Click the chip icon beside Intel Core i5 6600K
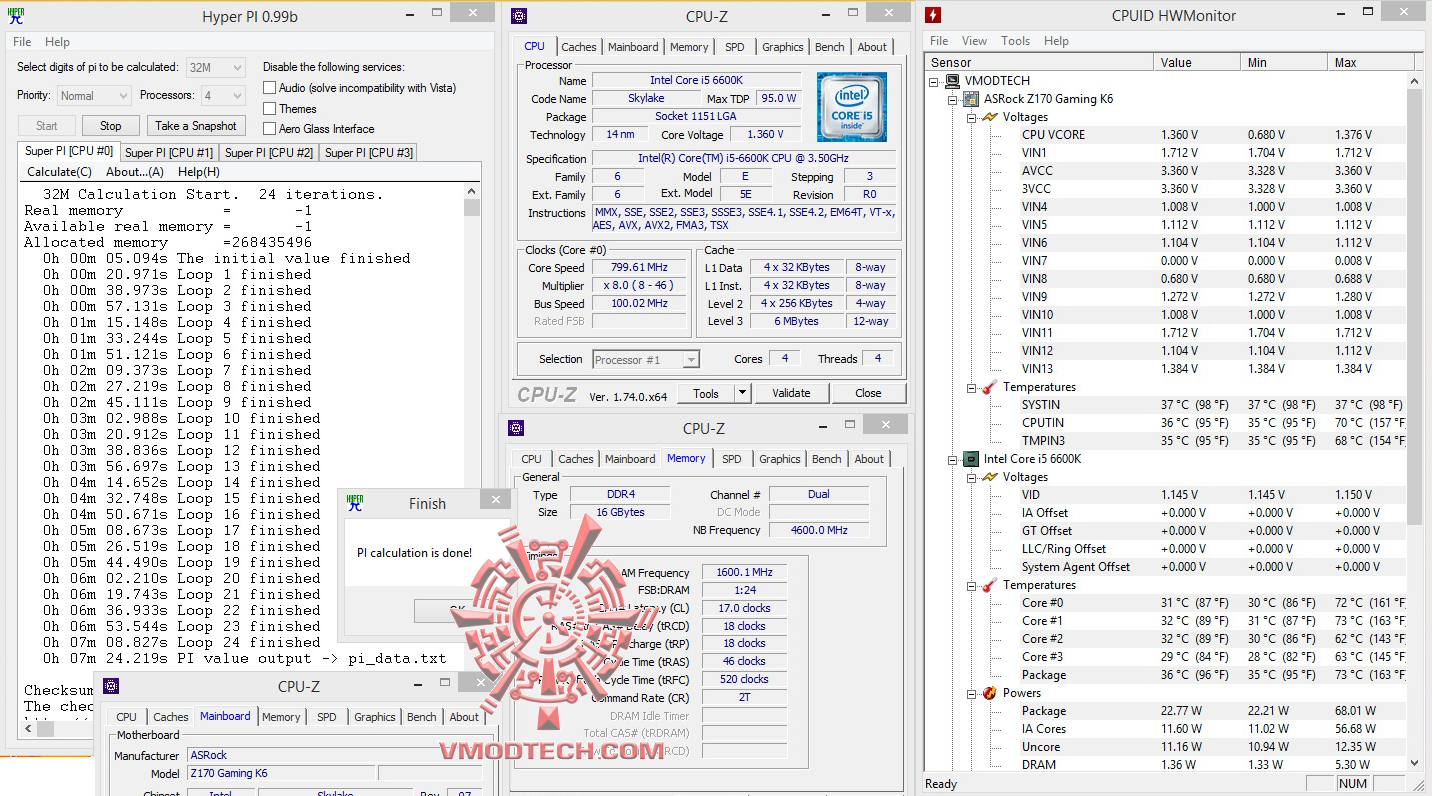Viewport: 1432px width, 796px height. [971, 459]
